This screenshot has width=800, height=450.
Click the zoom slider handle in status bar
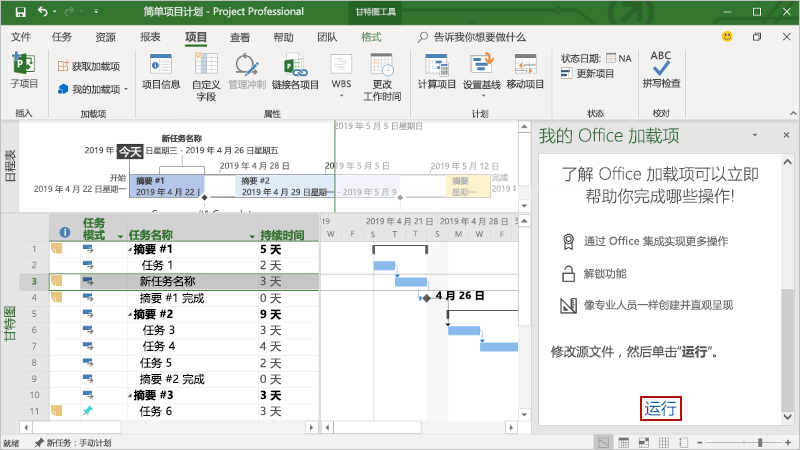(760, 442)
